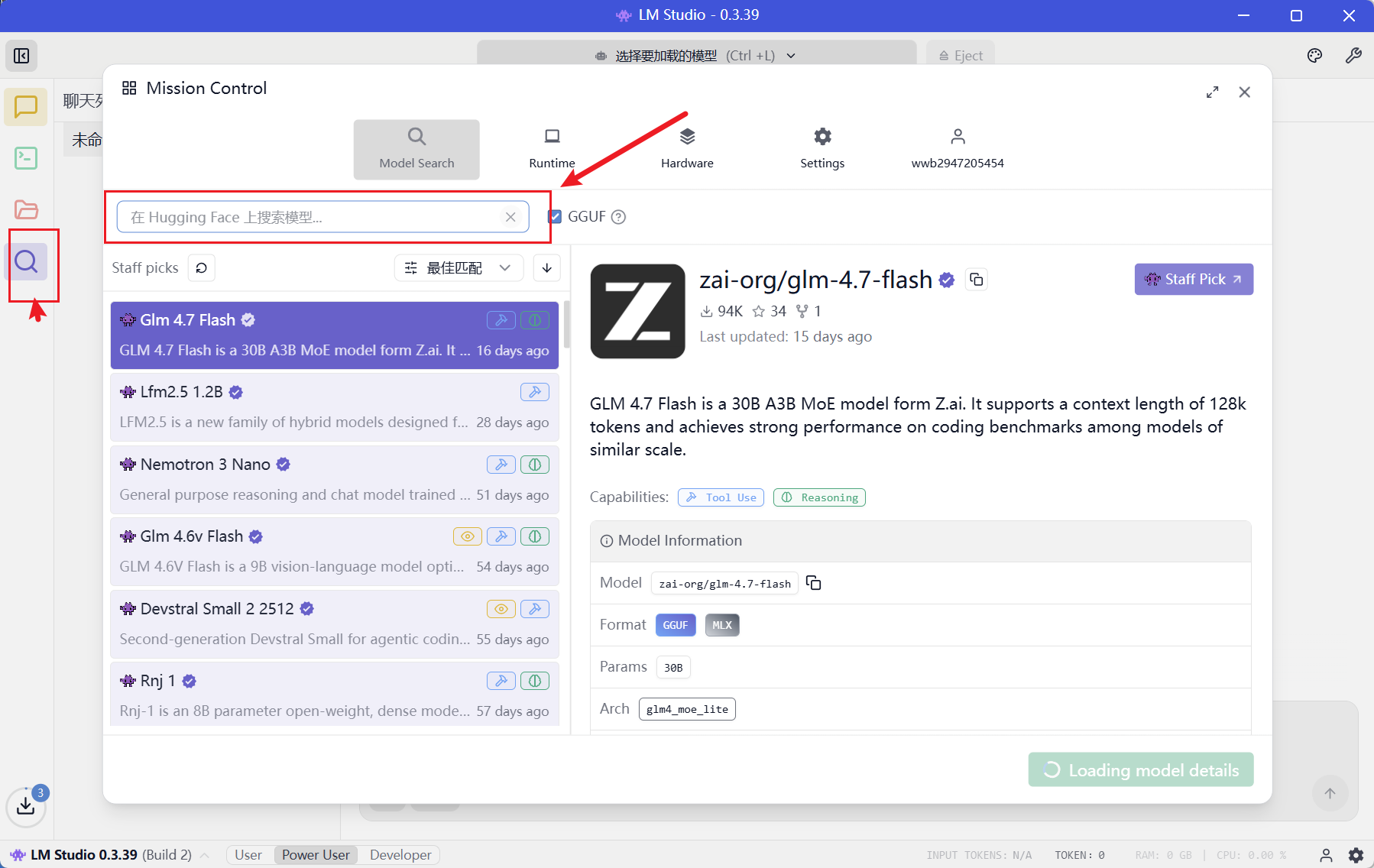Open the theme palette icon in the top bar

[x=1314, y=55]
